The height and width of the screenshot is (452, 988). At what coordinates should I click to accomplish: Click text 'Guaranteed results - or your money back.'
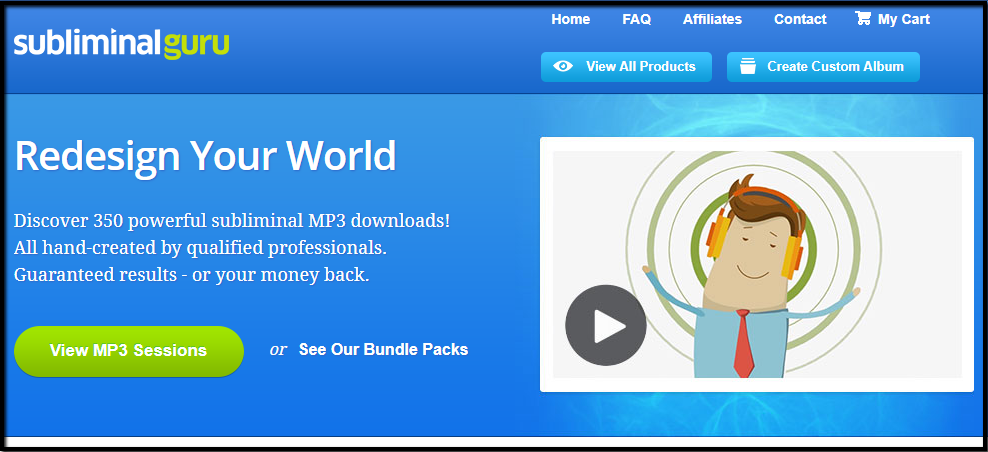192,275
